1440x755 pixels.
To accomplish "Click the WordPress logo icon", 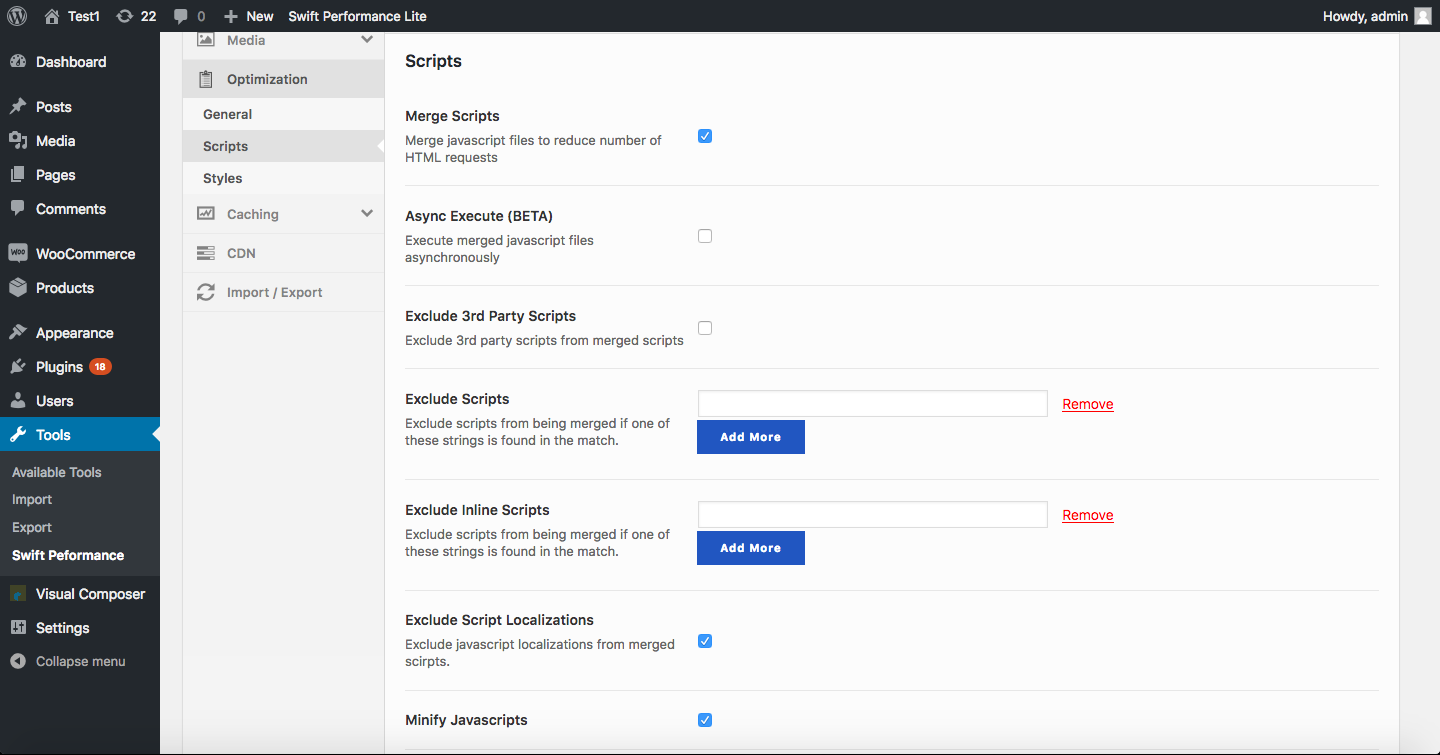I will click(x=17, y=16).
